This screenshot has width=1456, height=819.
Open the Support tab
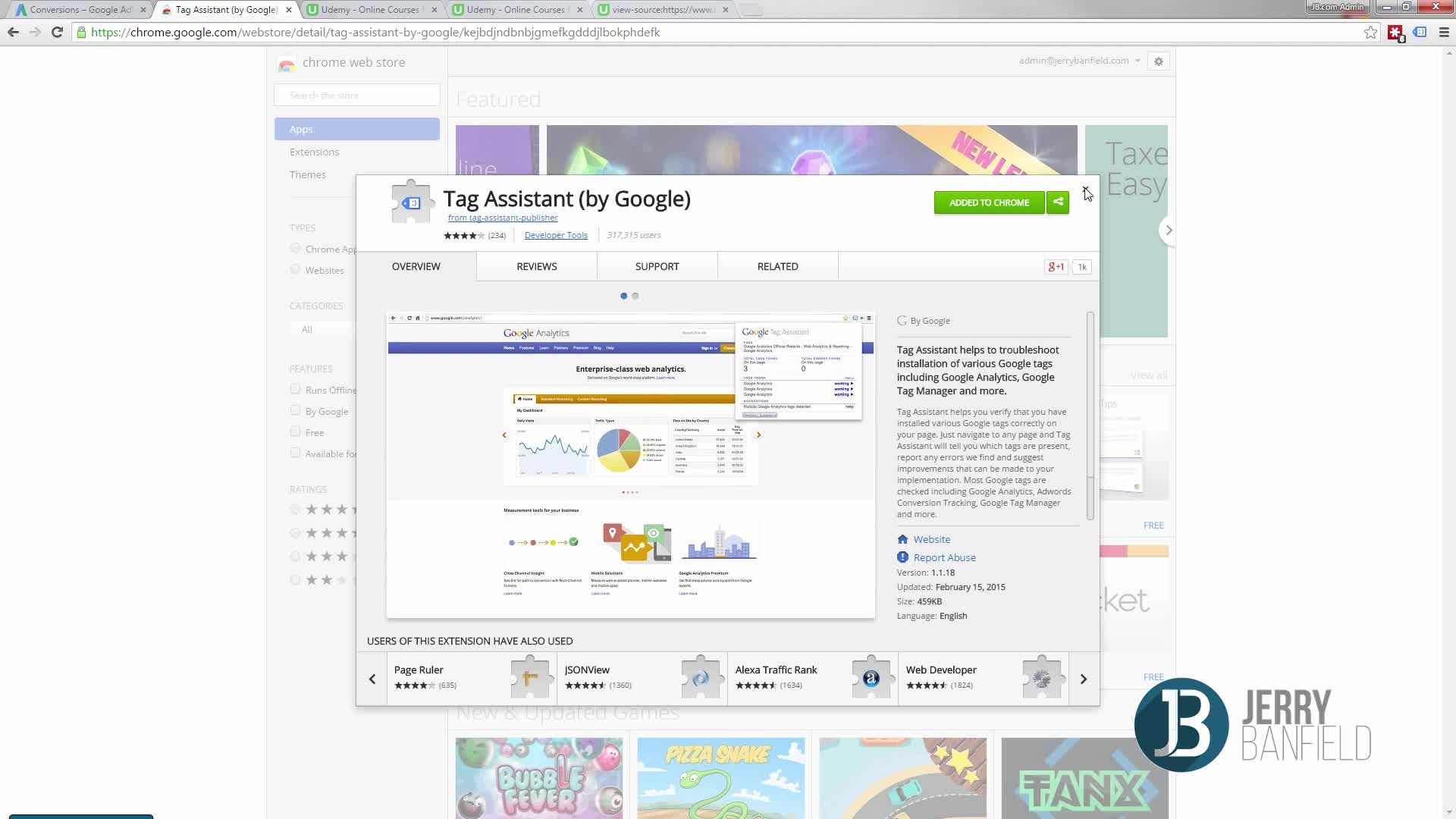pyautogui.click(x=657, y=267)
